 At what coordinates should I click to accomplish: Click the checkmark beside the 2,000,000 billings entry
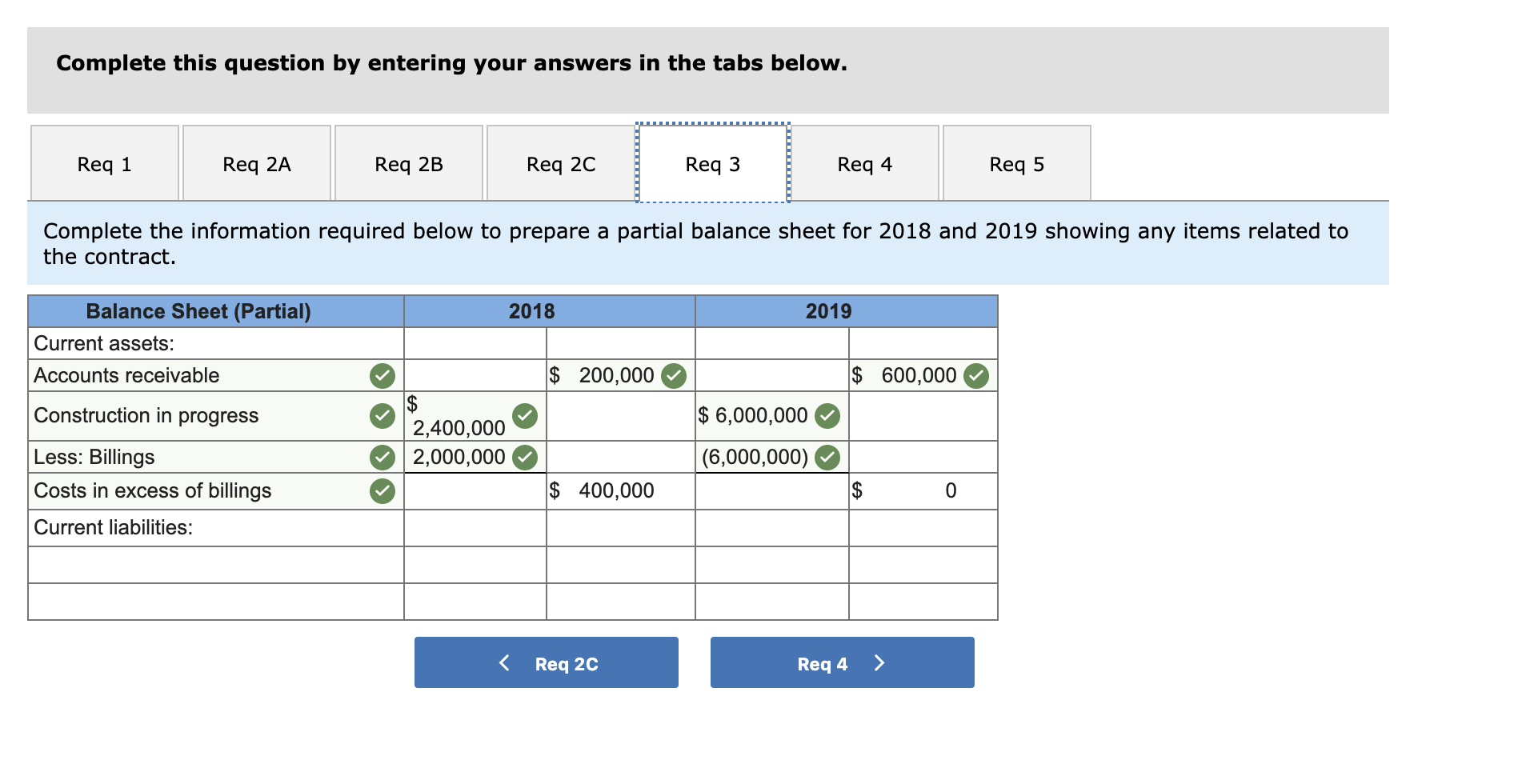tap(524, 457)
